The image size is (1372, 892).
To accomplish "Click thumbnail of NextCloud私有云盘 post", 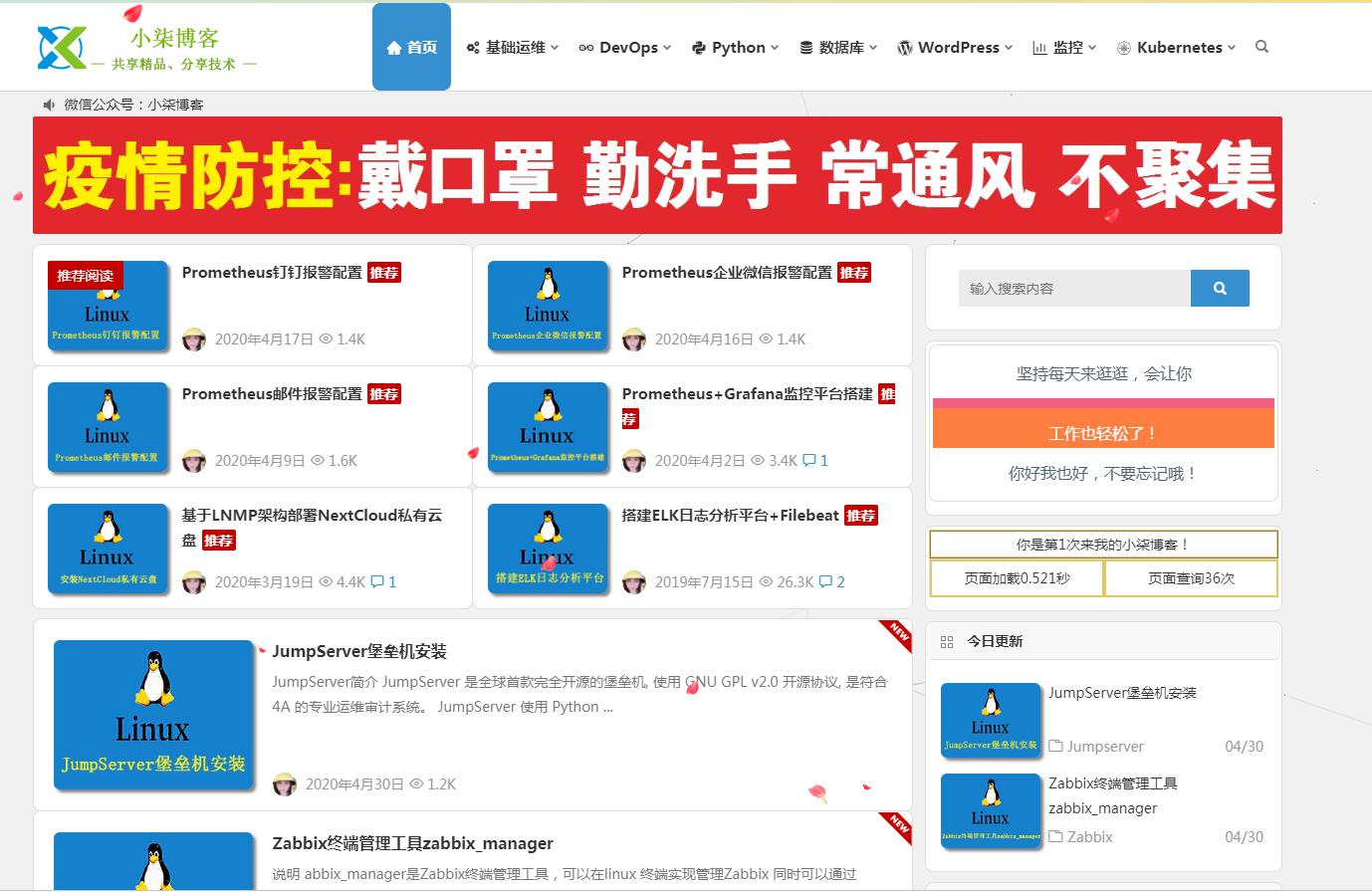I will (x=108, y=550).
